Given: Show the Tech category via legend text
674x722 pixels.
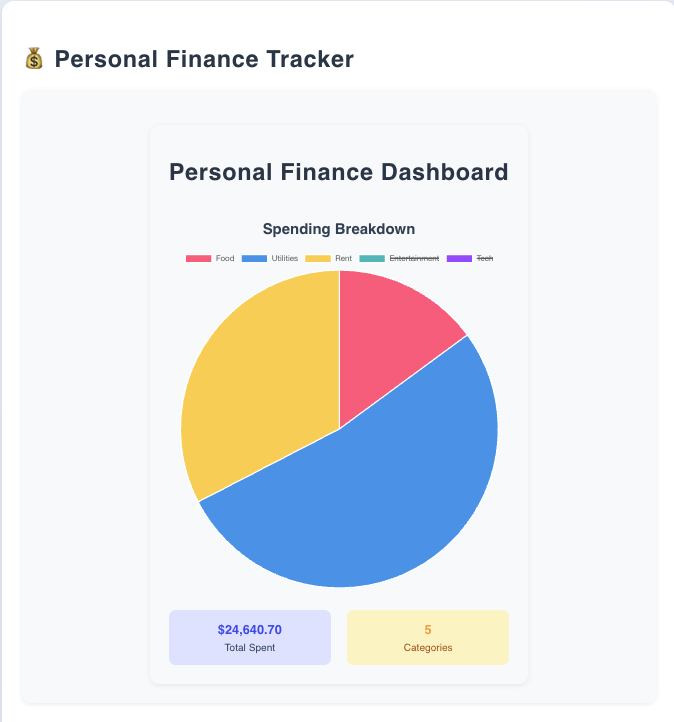Looking at the screenshot, I should 485,258.
